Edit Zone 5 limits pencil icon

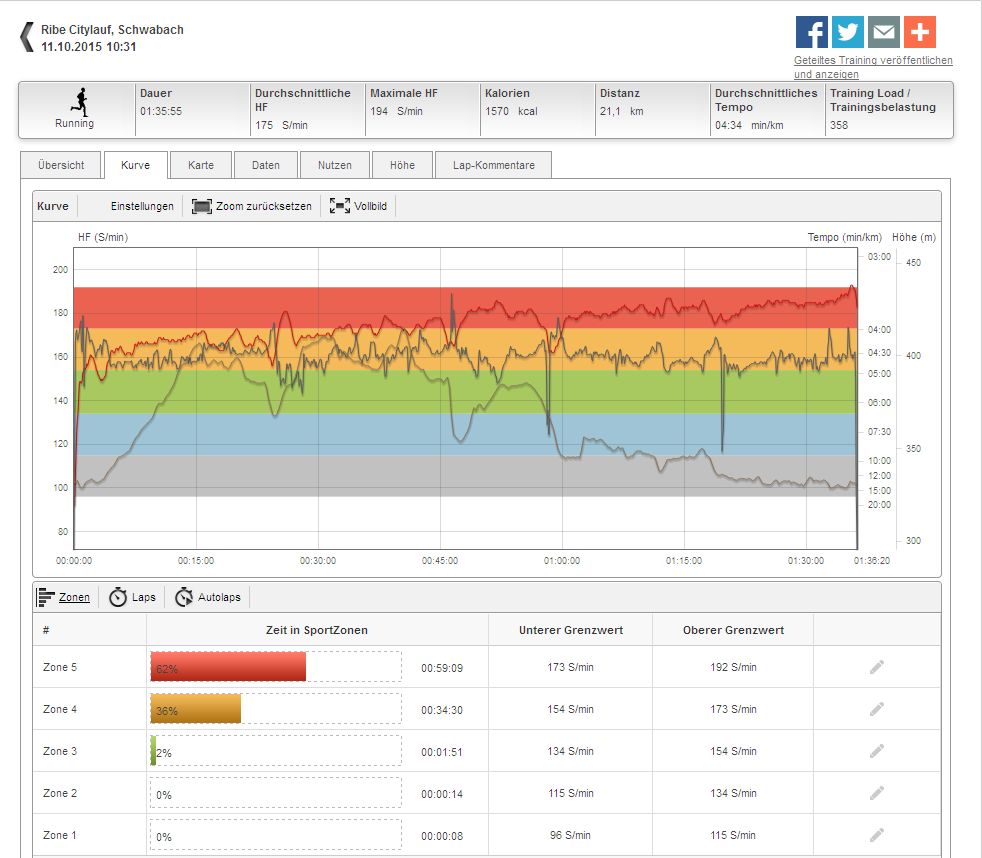877,667
